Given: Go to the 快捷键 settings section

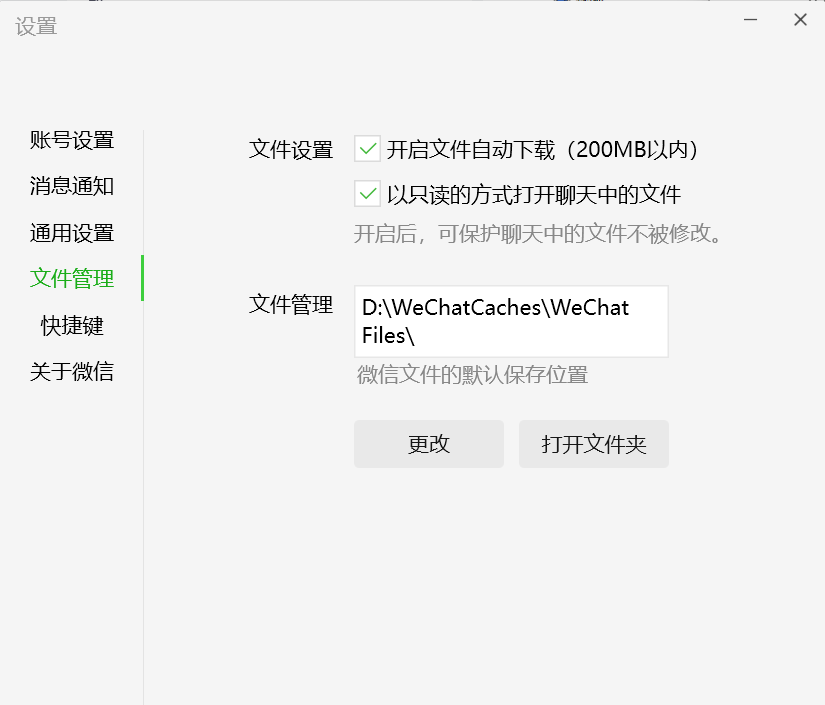Looking at the screenshot, I should click(72, 326).
